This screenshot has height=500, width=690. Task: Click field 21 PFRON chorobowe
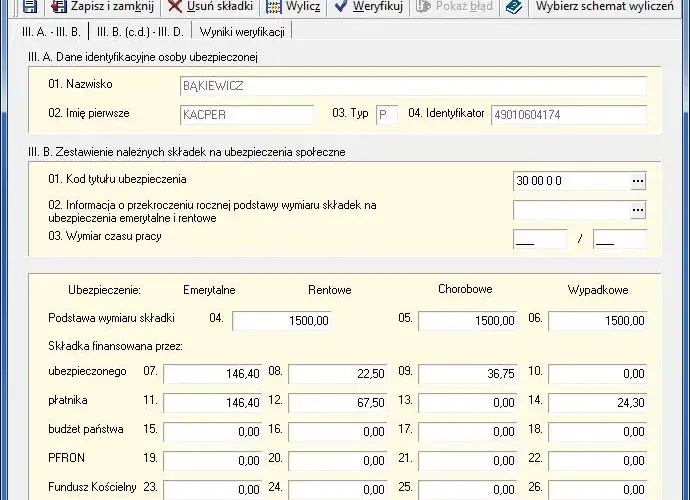pyautogui.click(x=468, y=461)
